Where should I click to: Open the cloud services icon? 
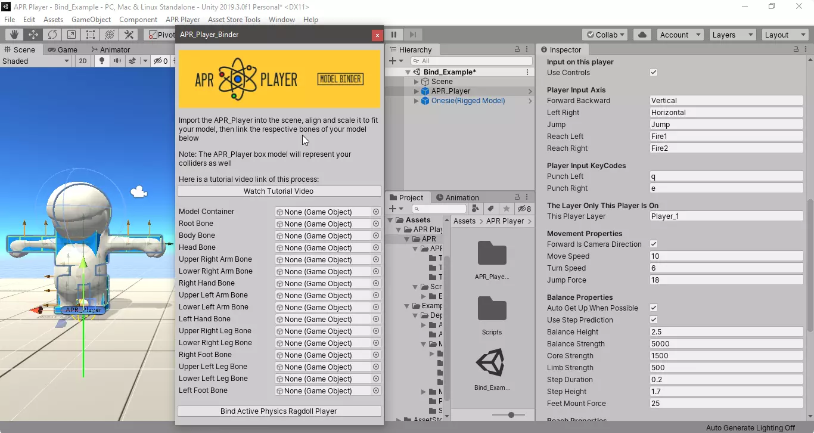coord(642,35)
